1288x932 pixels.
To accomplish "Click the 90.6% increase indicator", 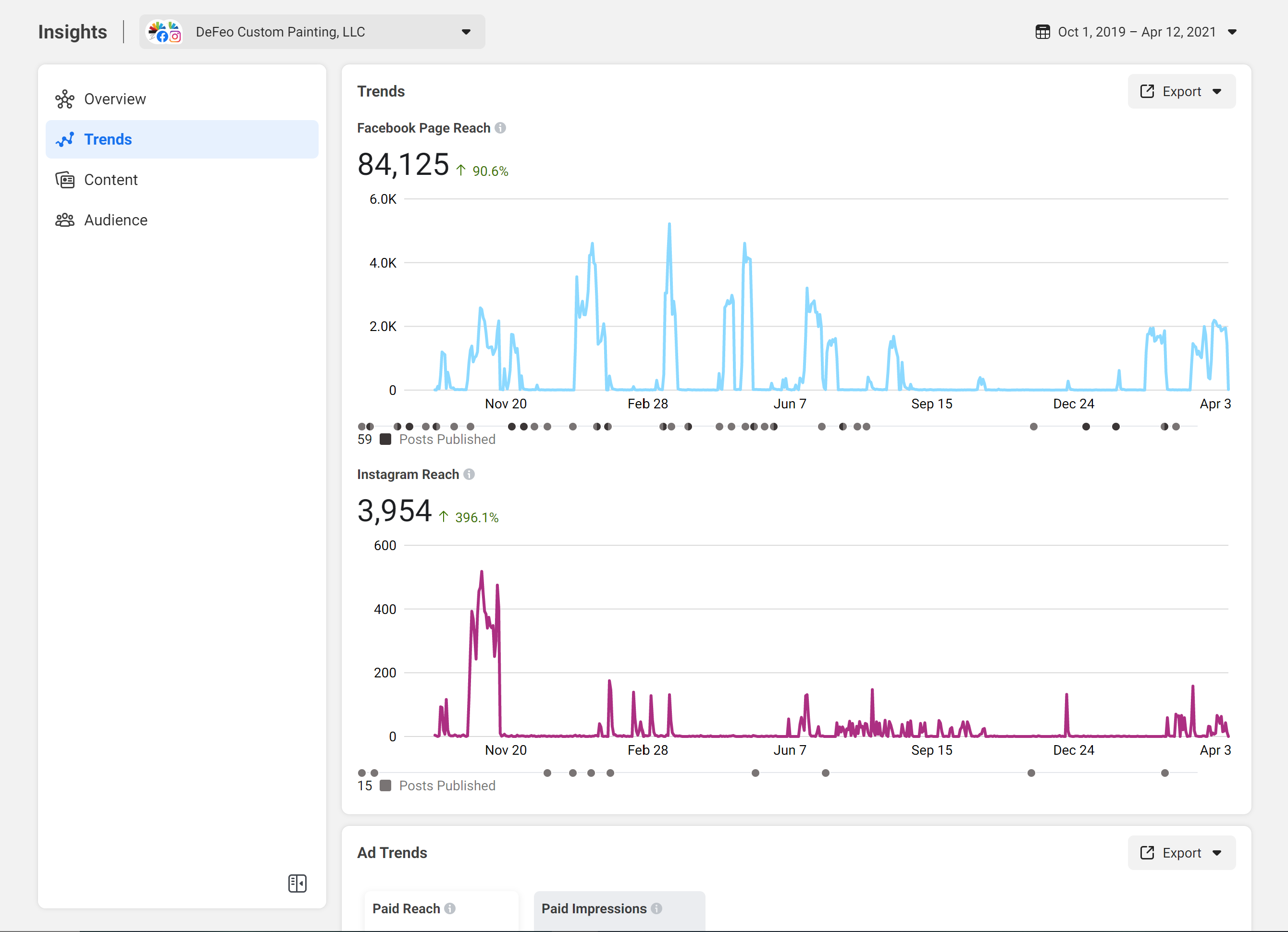I will point(482,171).
